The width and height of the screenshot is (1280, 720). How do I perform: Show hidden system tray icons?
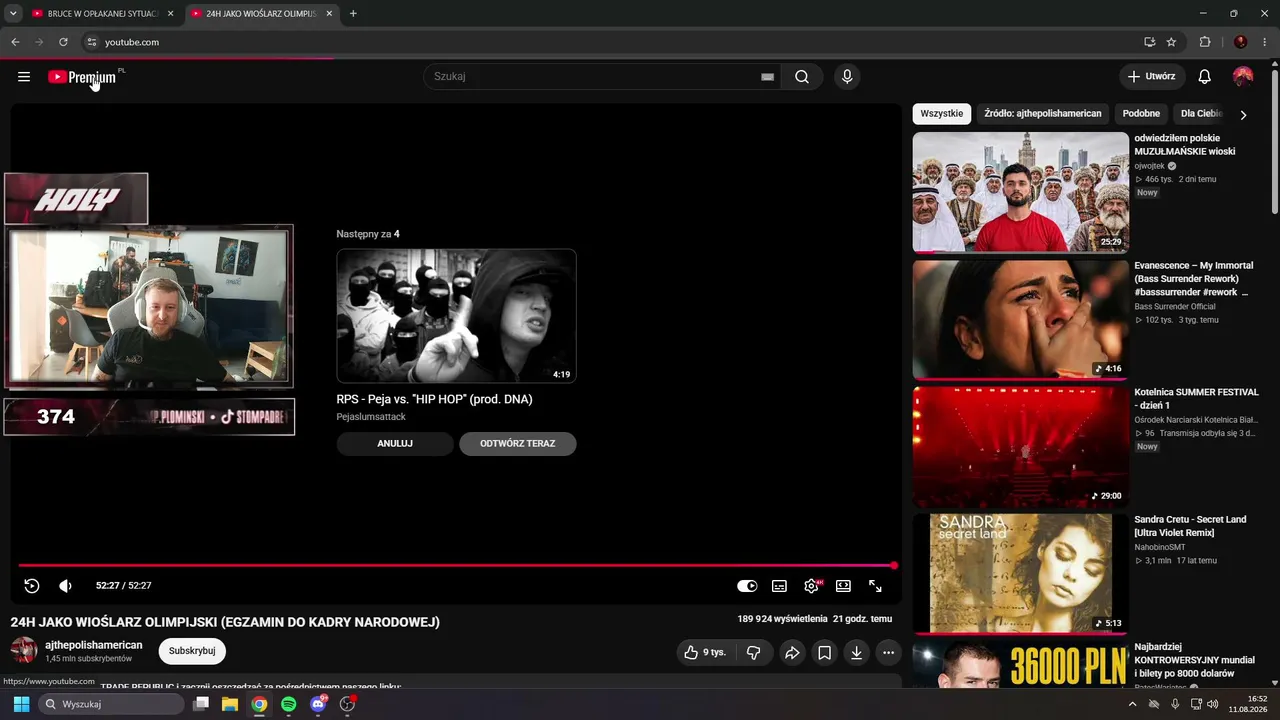click(x=1132, y=704)
